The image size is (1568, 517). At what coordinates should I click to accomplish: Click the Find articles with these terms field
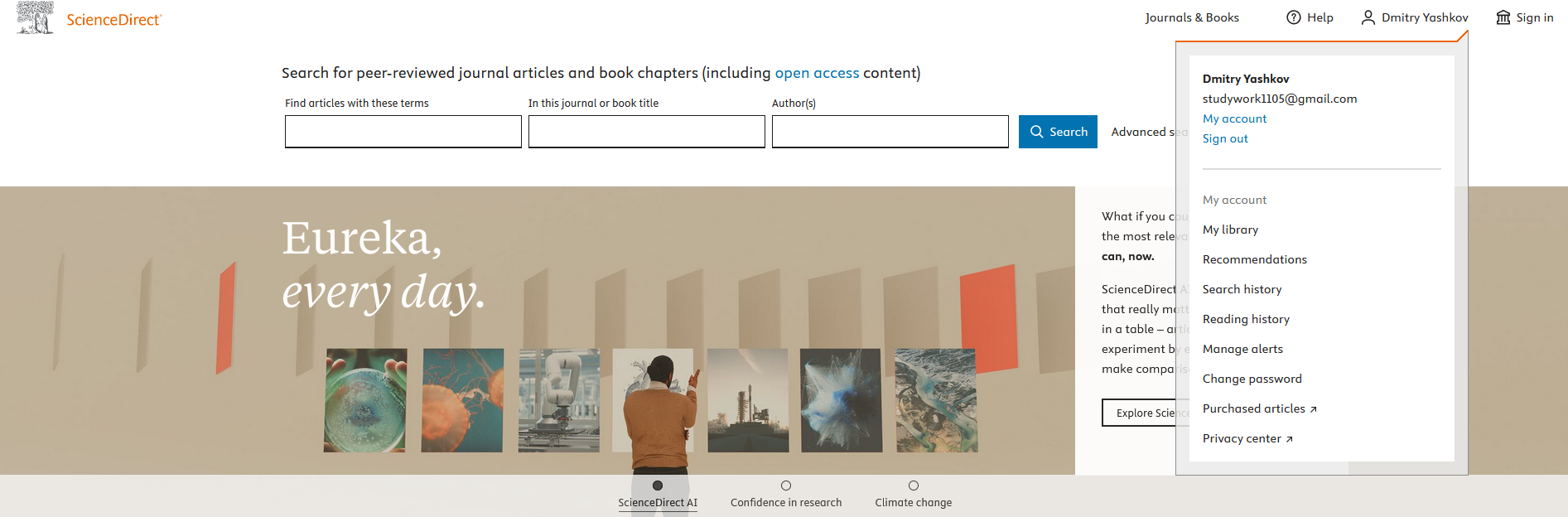coord(403,132)
